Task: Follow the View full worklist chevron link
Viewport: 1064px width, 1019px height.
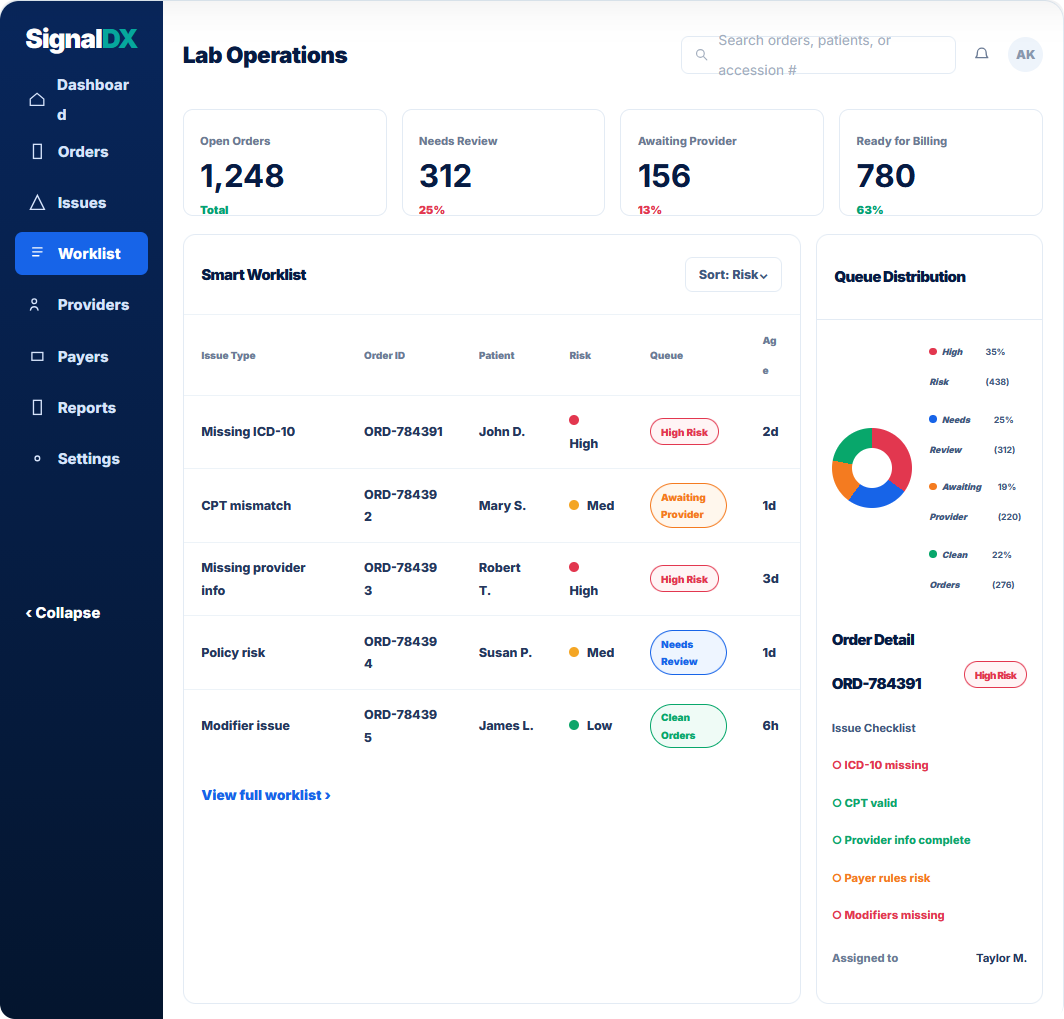Action: pyautogui.click(x=266, y=795)
